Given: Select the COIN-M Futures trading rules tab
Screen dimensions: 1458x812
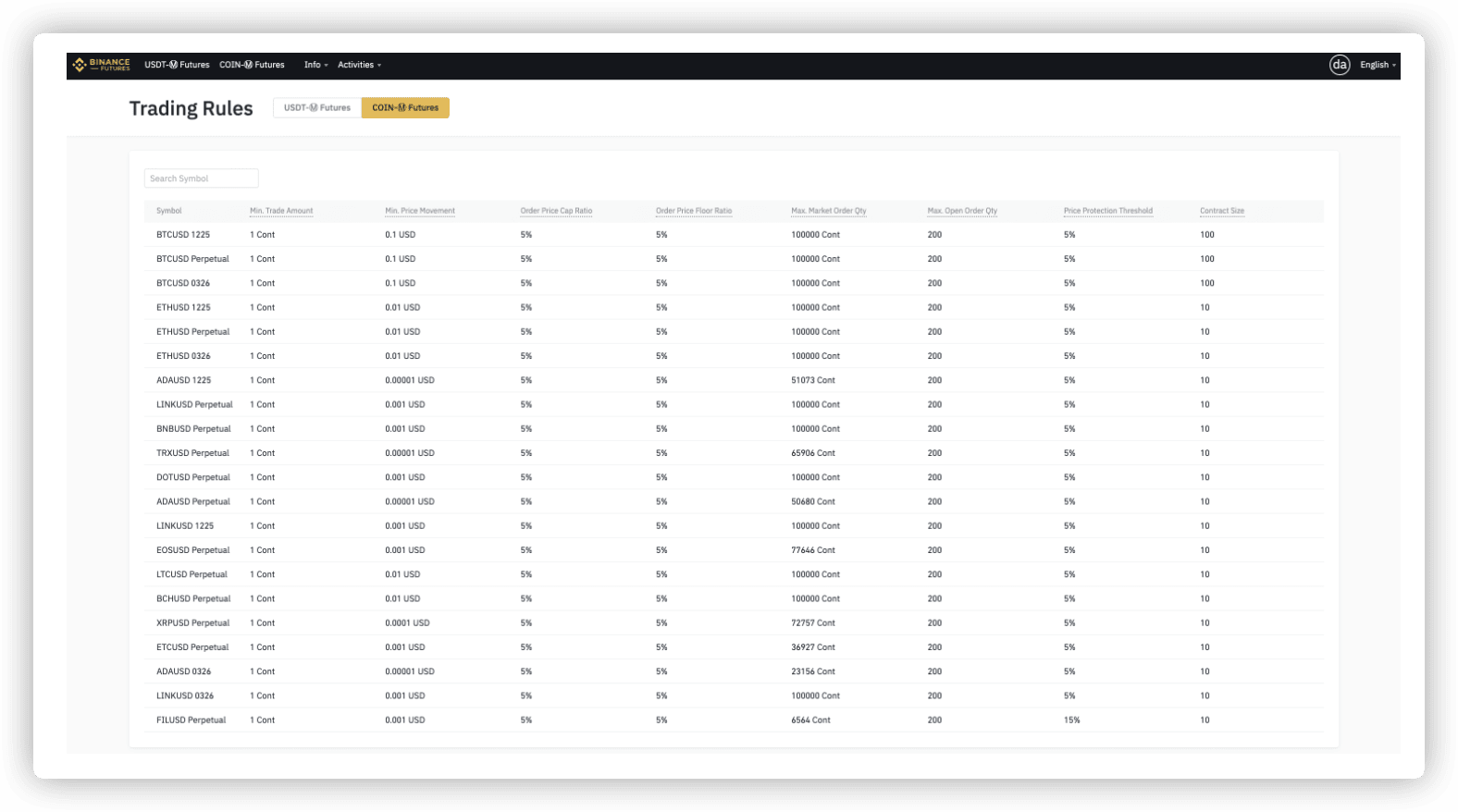Looking at the screenshot, I should click(x=405, y=108).
